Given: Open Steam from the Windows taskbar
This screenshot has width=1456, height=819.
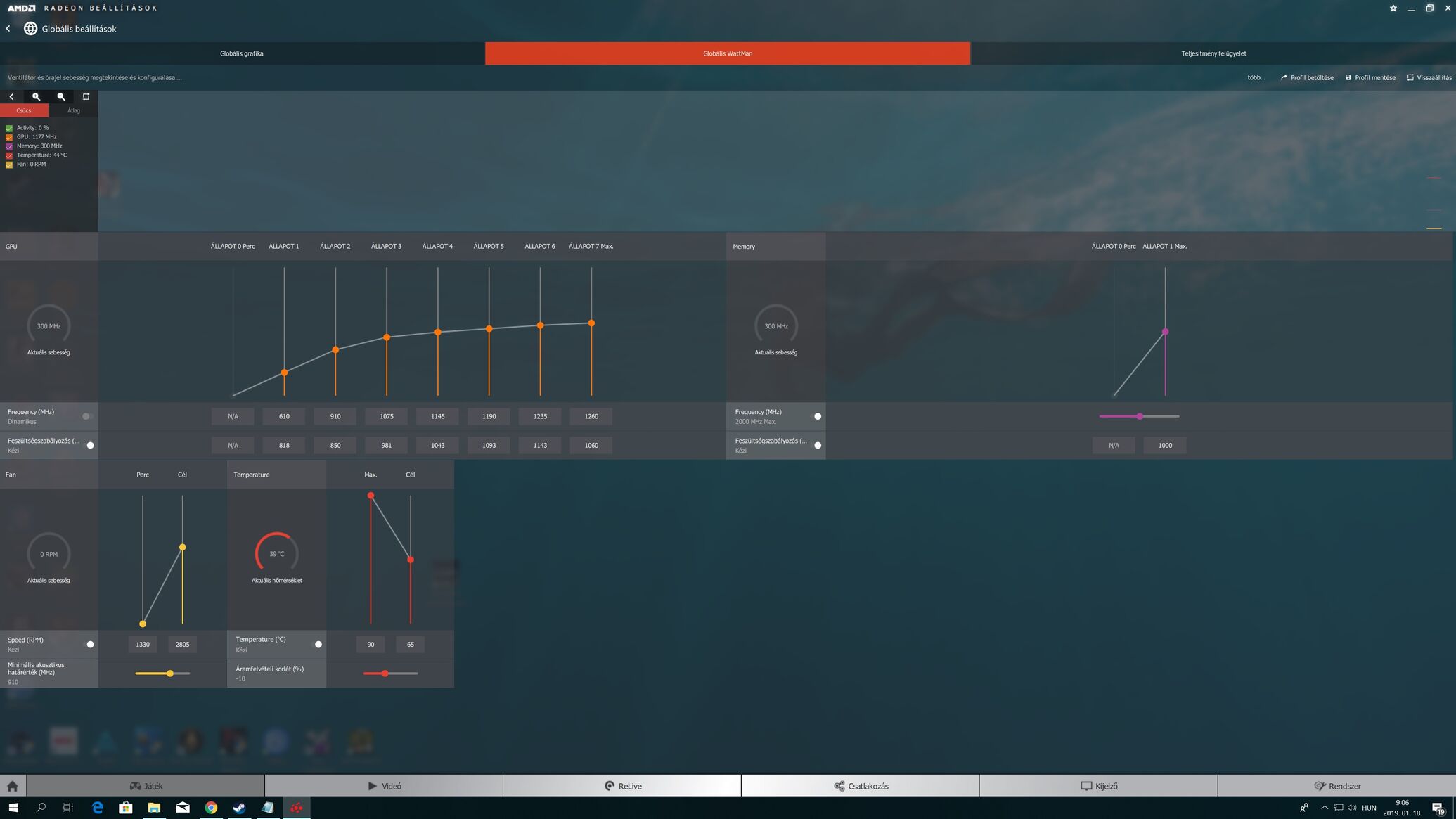Looking at the screenshot, I should click(239, 808).
